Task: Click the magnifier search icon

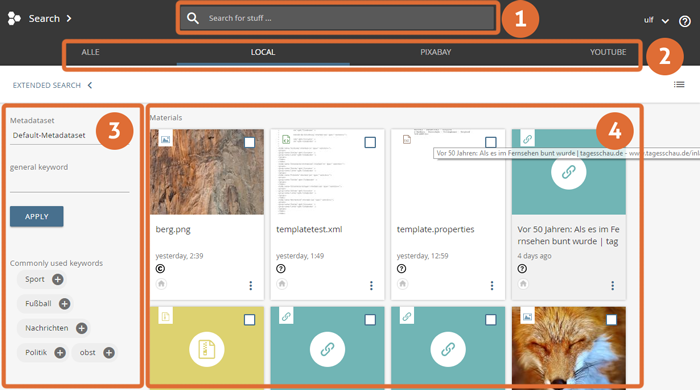Action: coord(192,18)
